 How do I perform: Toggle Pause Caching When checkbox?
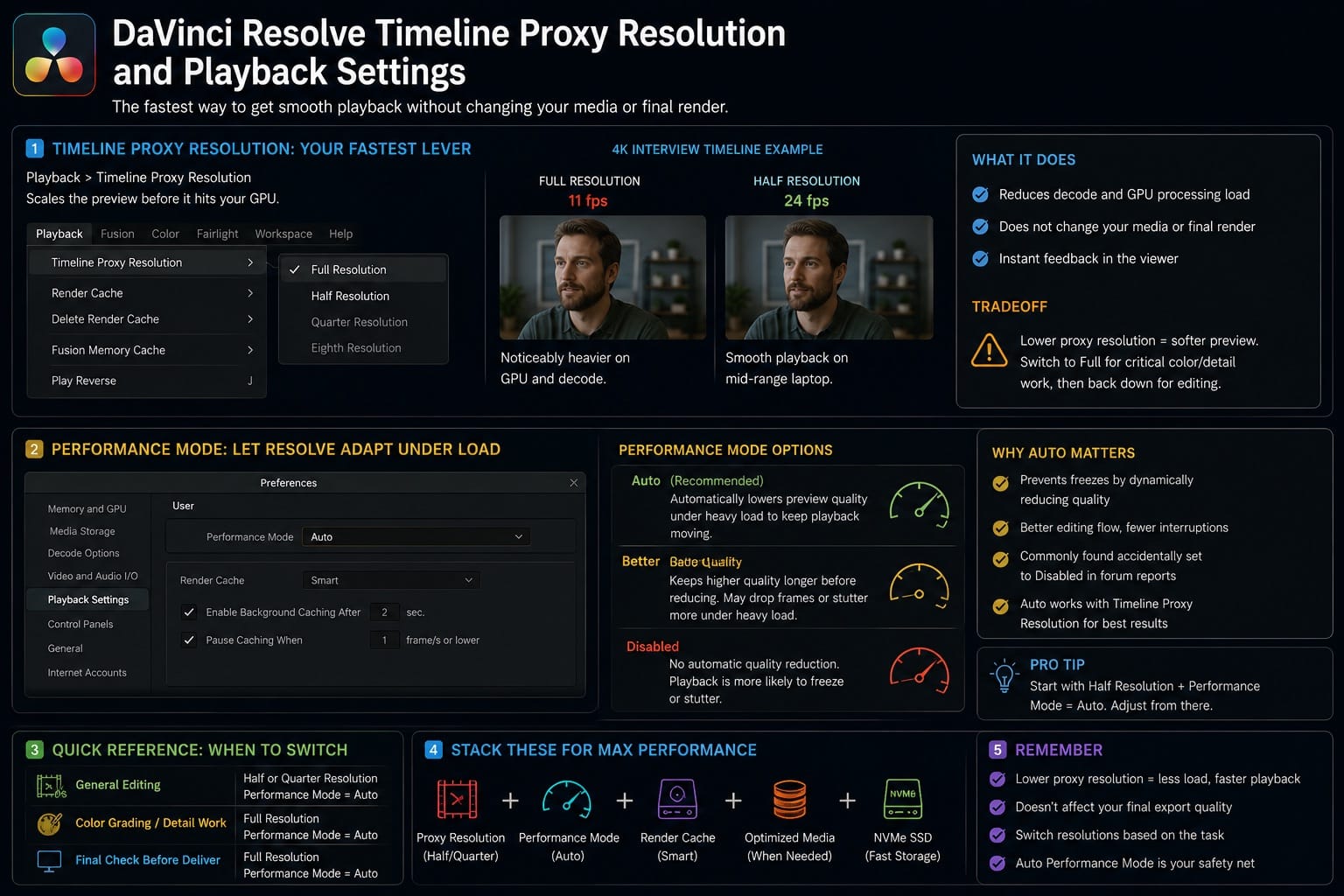coord(188,640)
